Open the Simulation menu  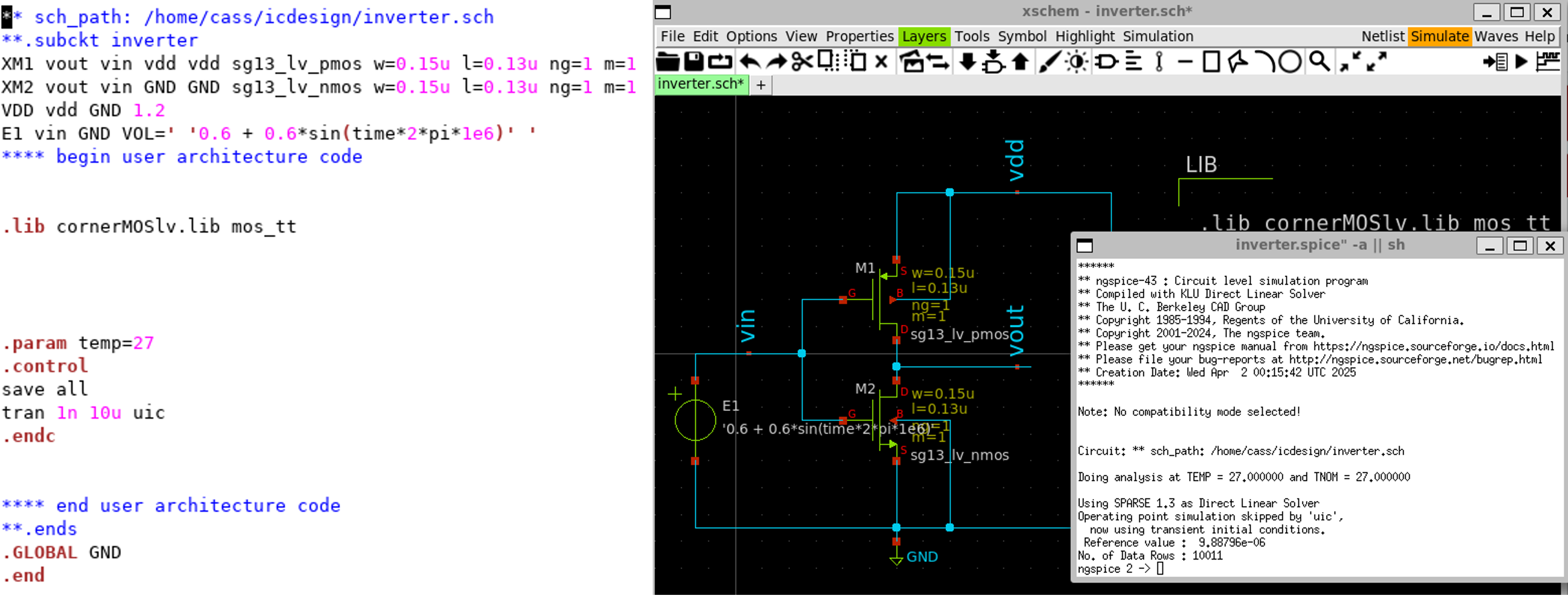tap(1157, 37)
